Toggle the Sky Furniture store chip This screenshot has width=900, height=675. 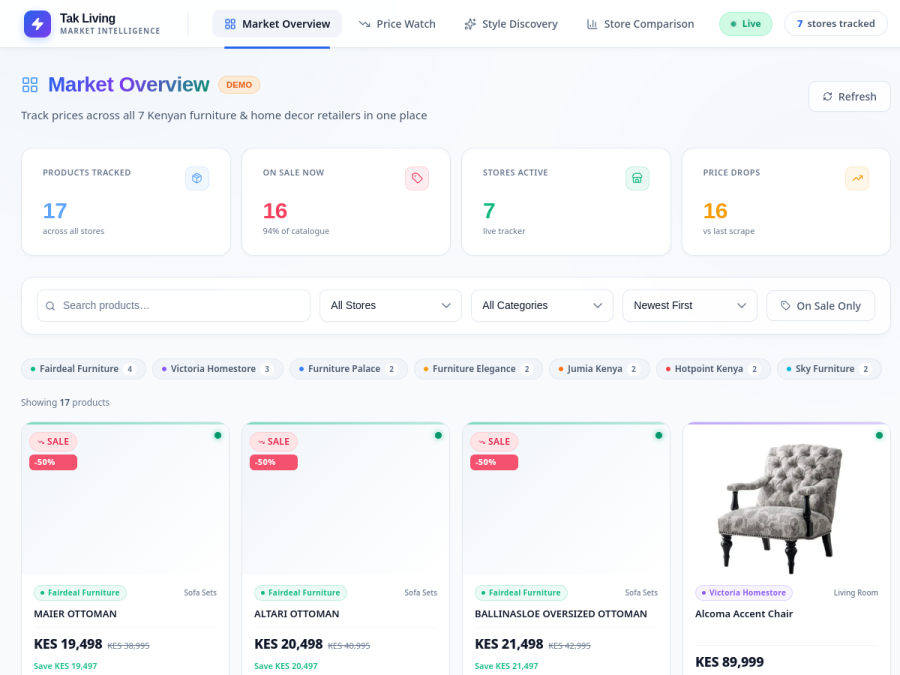pyautogui.click(x=829, y=369)
